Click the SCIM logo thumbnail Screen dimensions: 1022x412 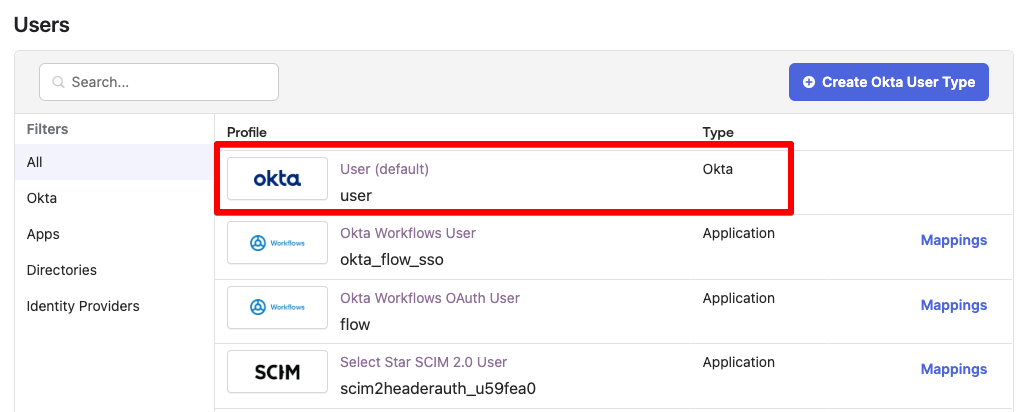277,371
